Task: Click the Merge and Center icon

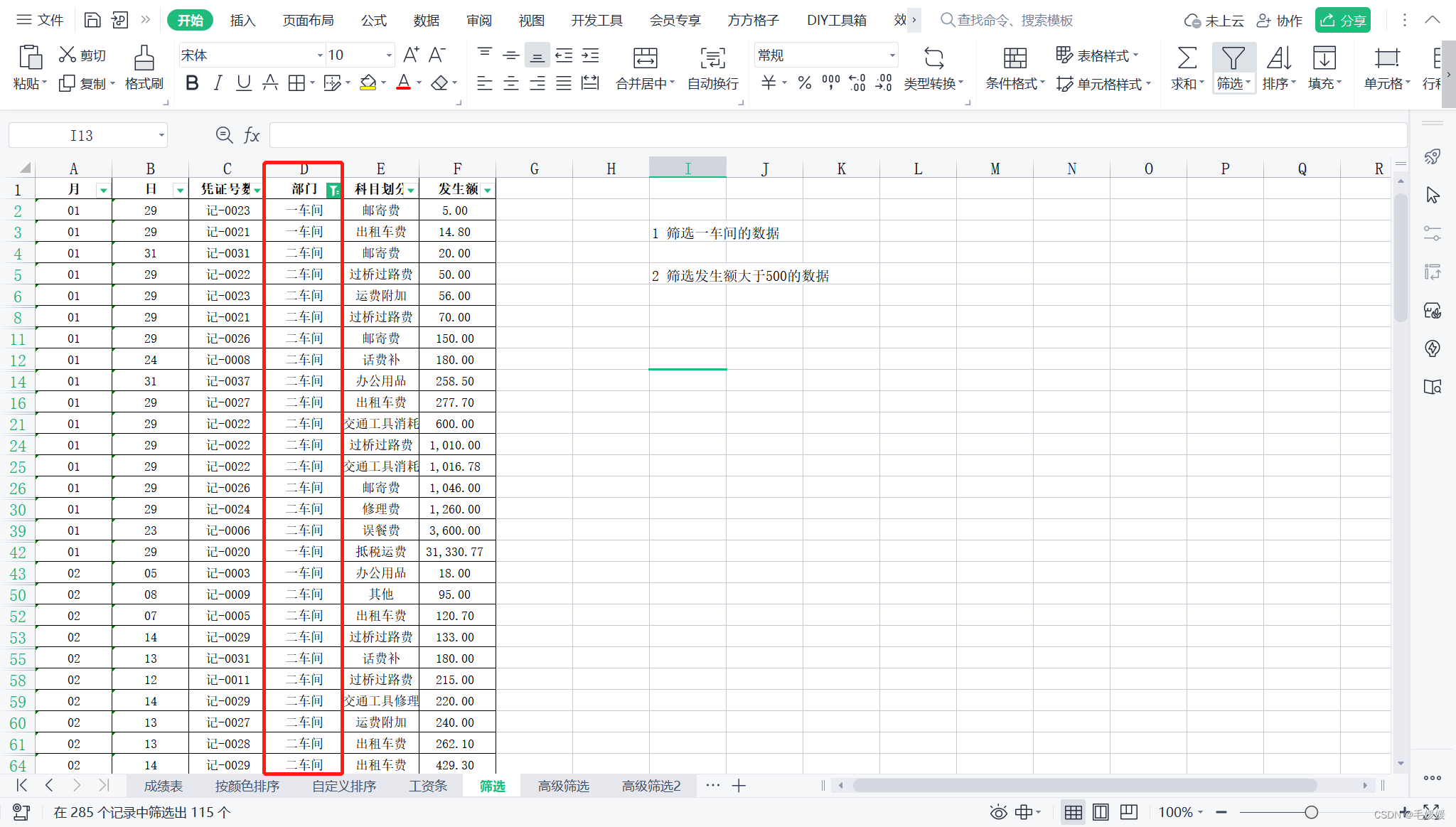Action: pos(645,58)
